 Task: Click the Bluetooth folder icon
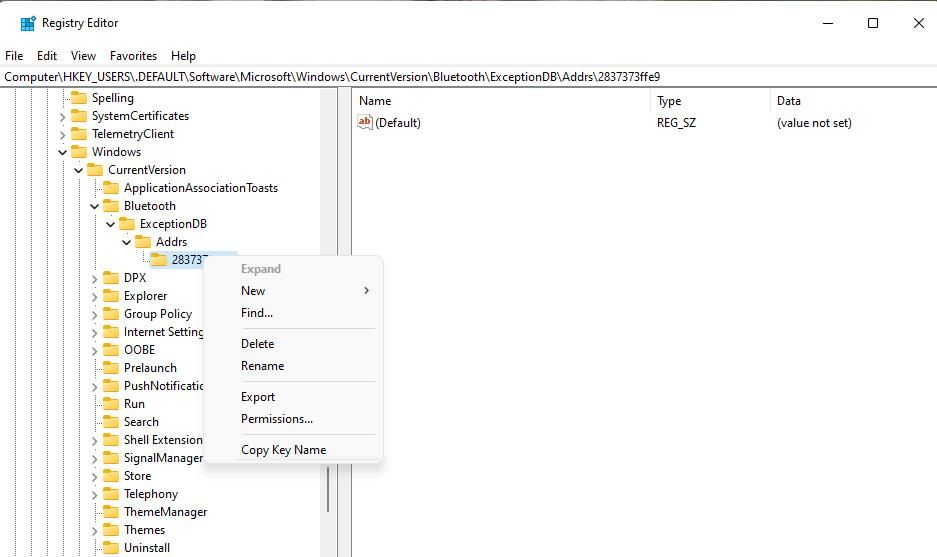pyautogui.click(x=111, y=206)
